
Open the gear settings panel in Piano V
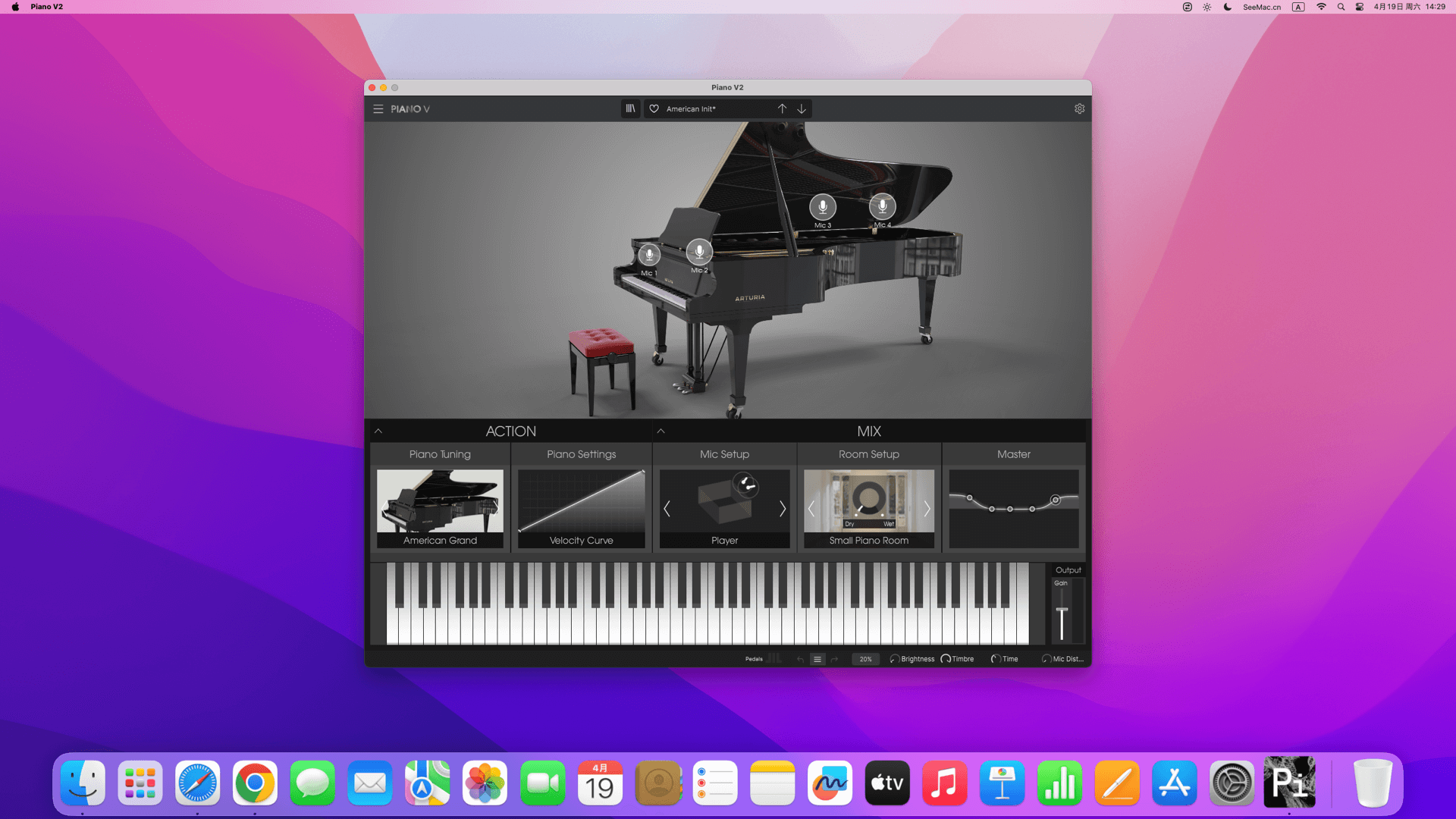(x=1079, y=109)
